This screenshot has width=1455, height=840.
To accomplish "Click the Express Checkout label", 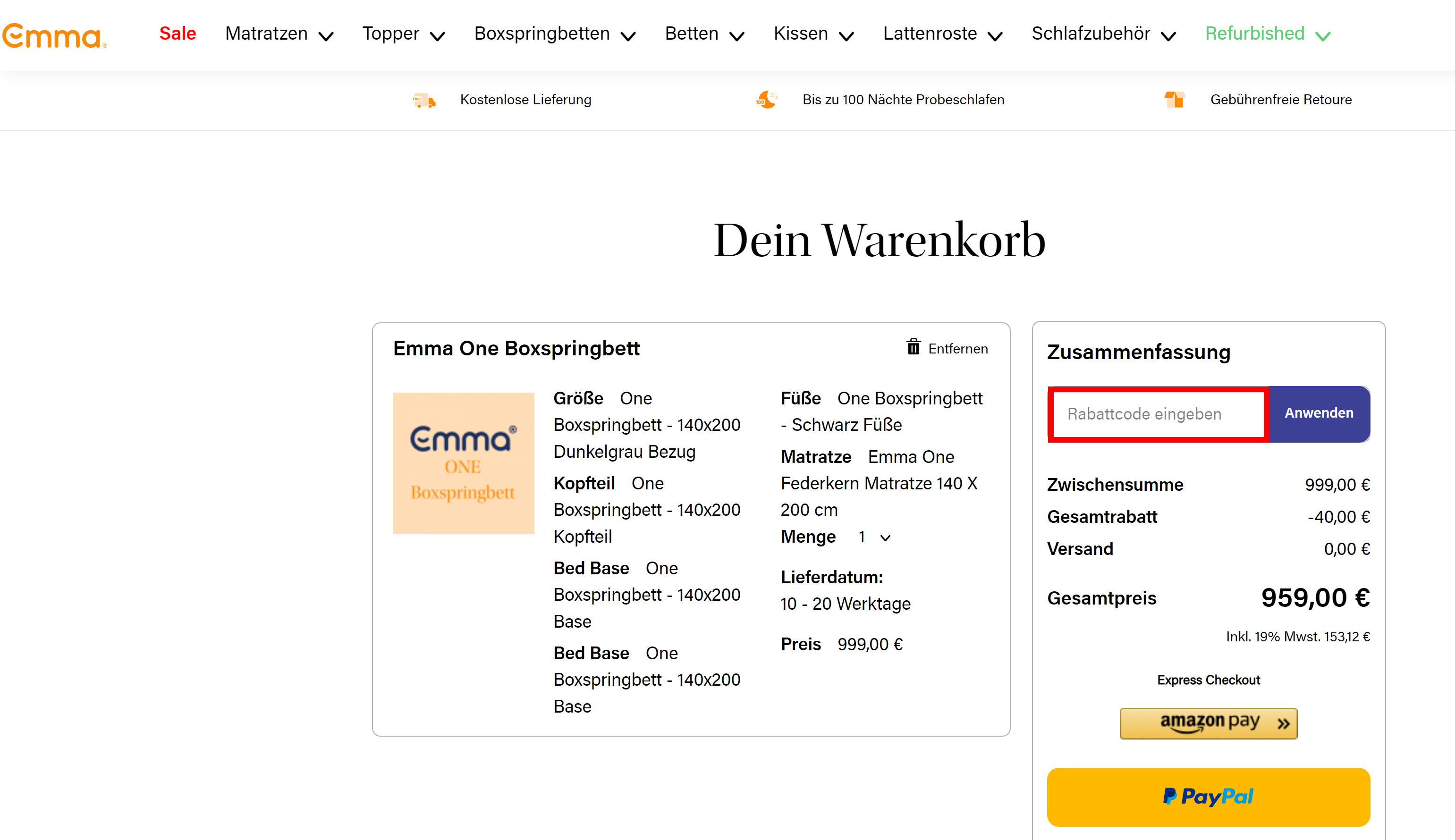I will 1209,680.
